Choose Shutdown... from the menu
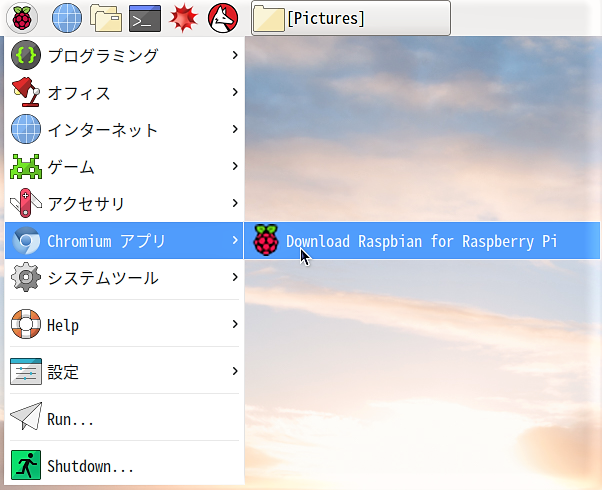This screenshot has height=490, width=602. point(124,465)
